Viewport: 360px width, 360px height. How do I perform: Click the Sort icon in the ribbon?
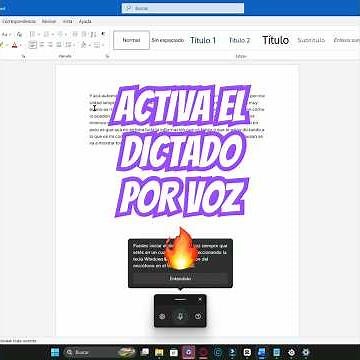[x=93, y=34]
